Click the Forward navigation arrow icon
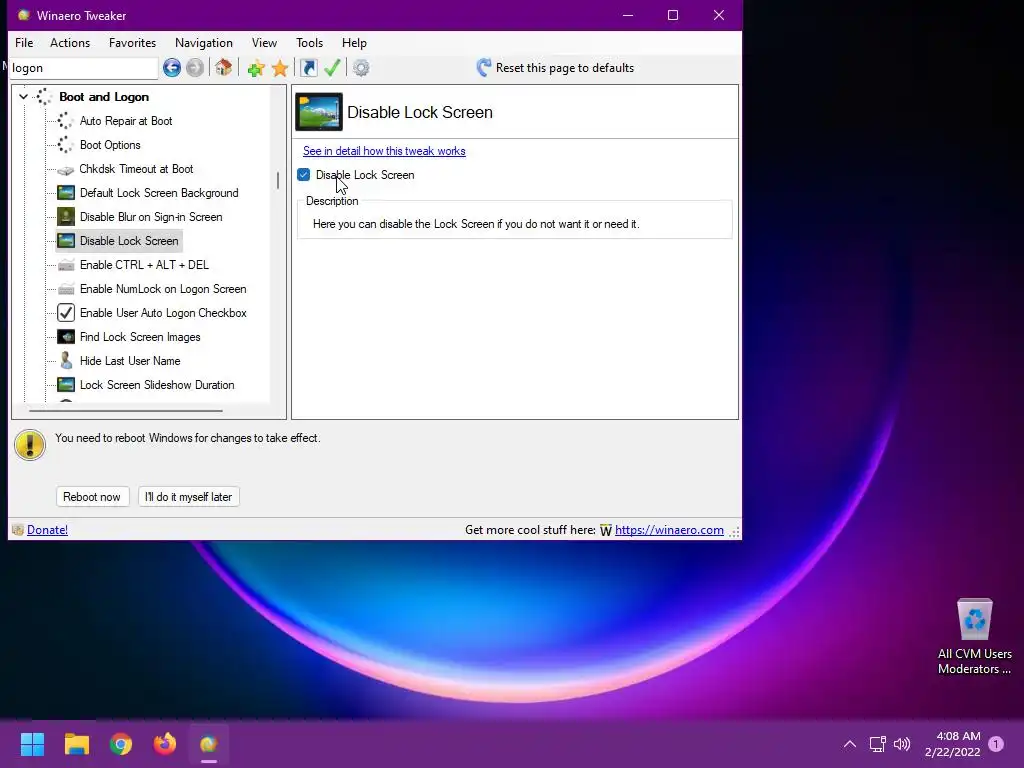1024x768 pixels. pos(195,67)
